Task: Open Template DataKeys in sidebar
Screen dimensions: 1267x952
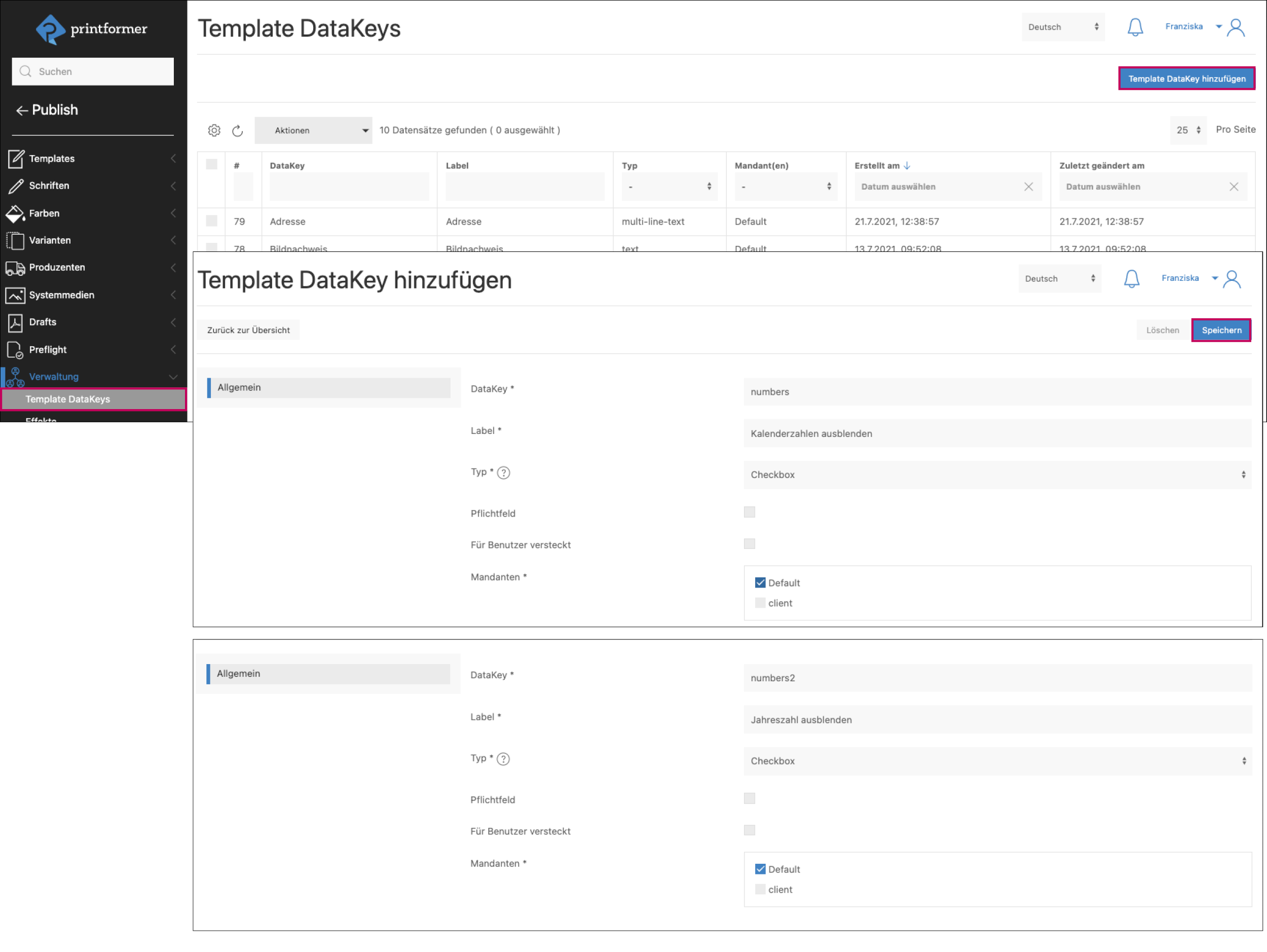Action: [67, 399]
